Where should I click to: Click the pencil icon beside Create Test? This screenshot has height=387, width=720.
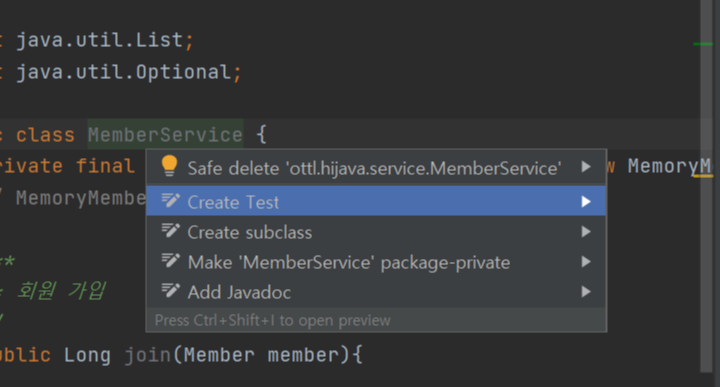point(170,200)
